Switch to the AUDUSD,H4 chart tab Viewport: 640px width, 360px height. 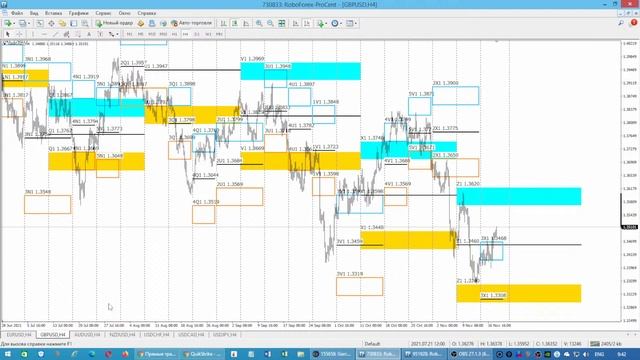pyautogui.click(x=87, y=335)
